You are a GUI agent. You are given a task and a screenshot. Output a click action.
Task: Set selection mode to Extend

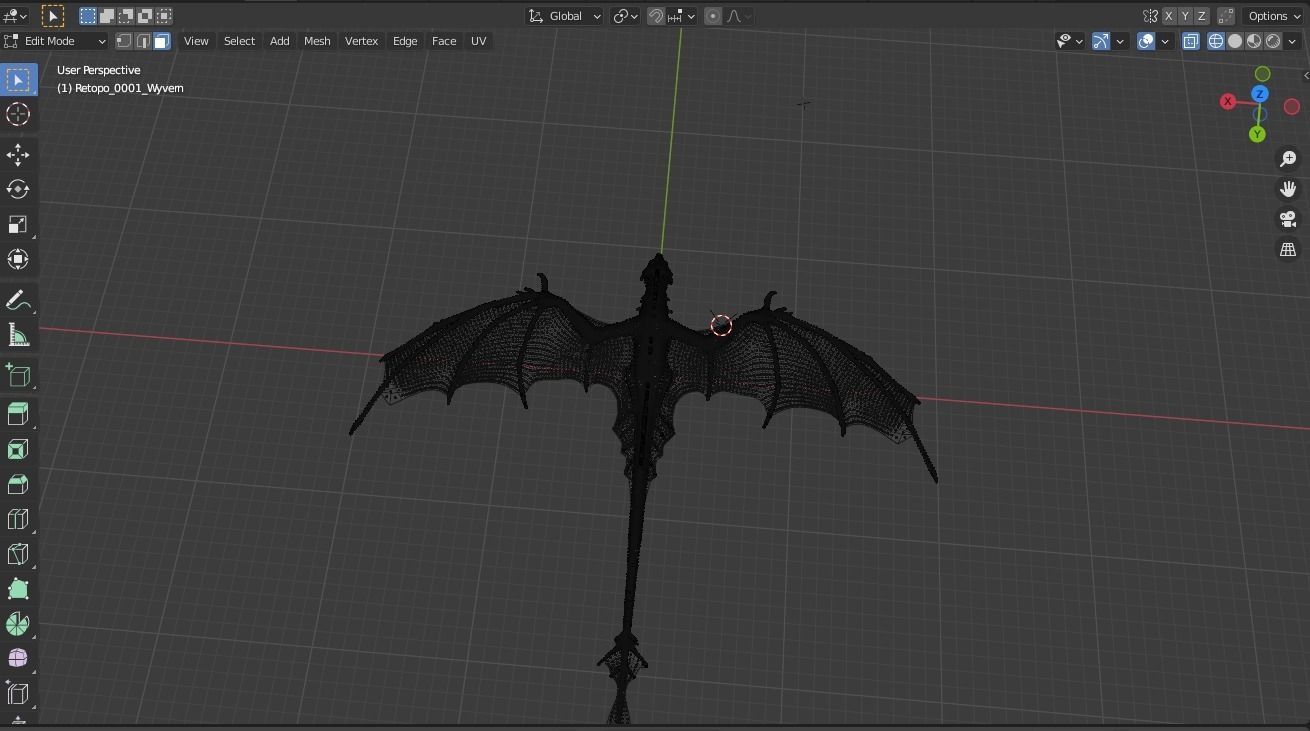click(x=107, y=16)
